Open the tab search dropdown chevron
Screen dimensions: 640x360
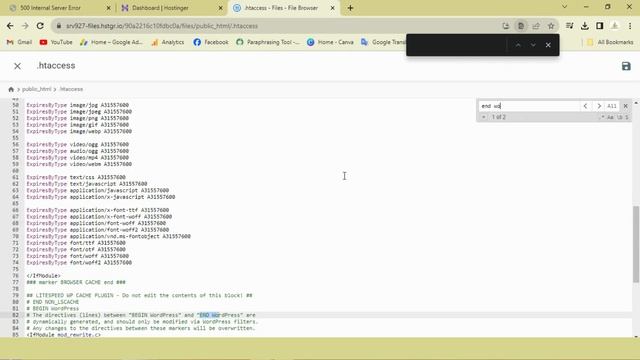pyautogui.click(x=564, y=7)
